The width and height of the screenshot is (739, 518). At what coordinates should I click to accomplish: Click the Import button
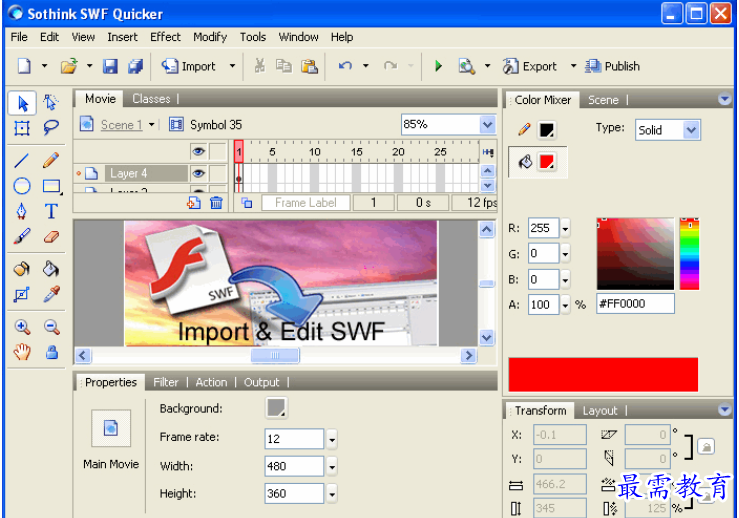click(189, 66)
